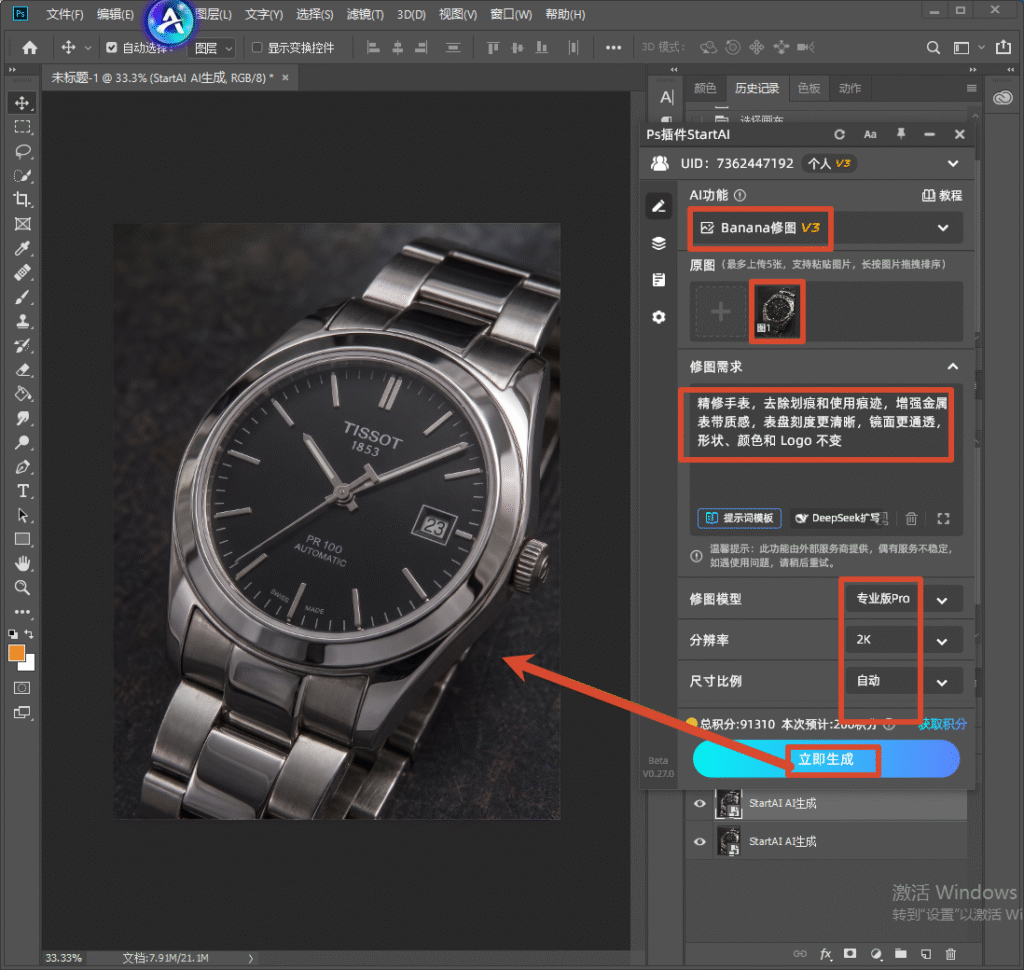Open the 修图模型 专业版Pro dropdown
The width and height of the screenshot is (1024, 970).
click(903, 599)
